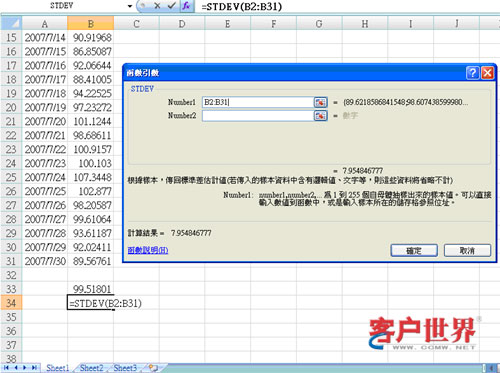500x373 pixels.
Task: Click the cancel X icon in formula bar
Action: click(x=157, y=6)
